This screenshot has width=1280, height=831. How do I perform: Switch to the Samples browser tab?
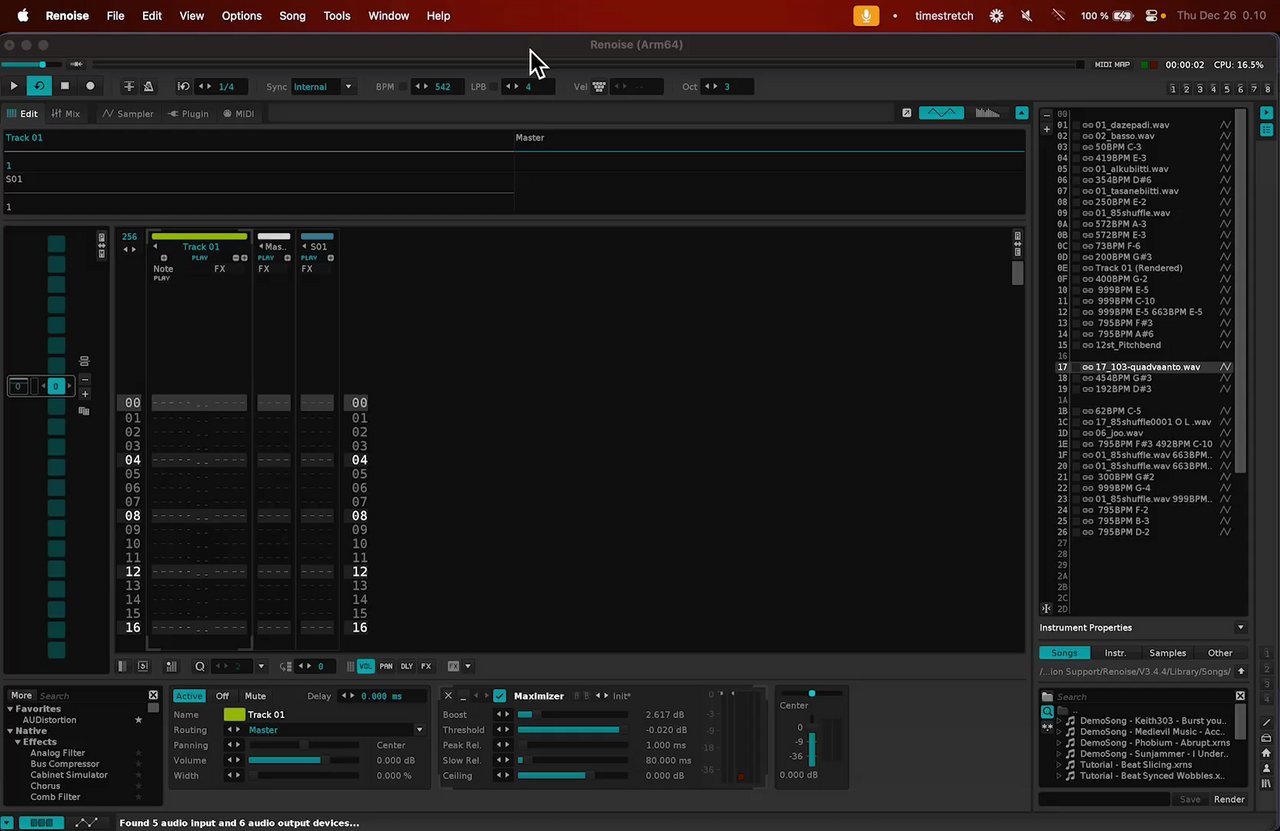pyautogui.click(x=1167, y=653)
